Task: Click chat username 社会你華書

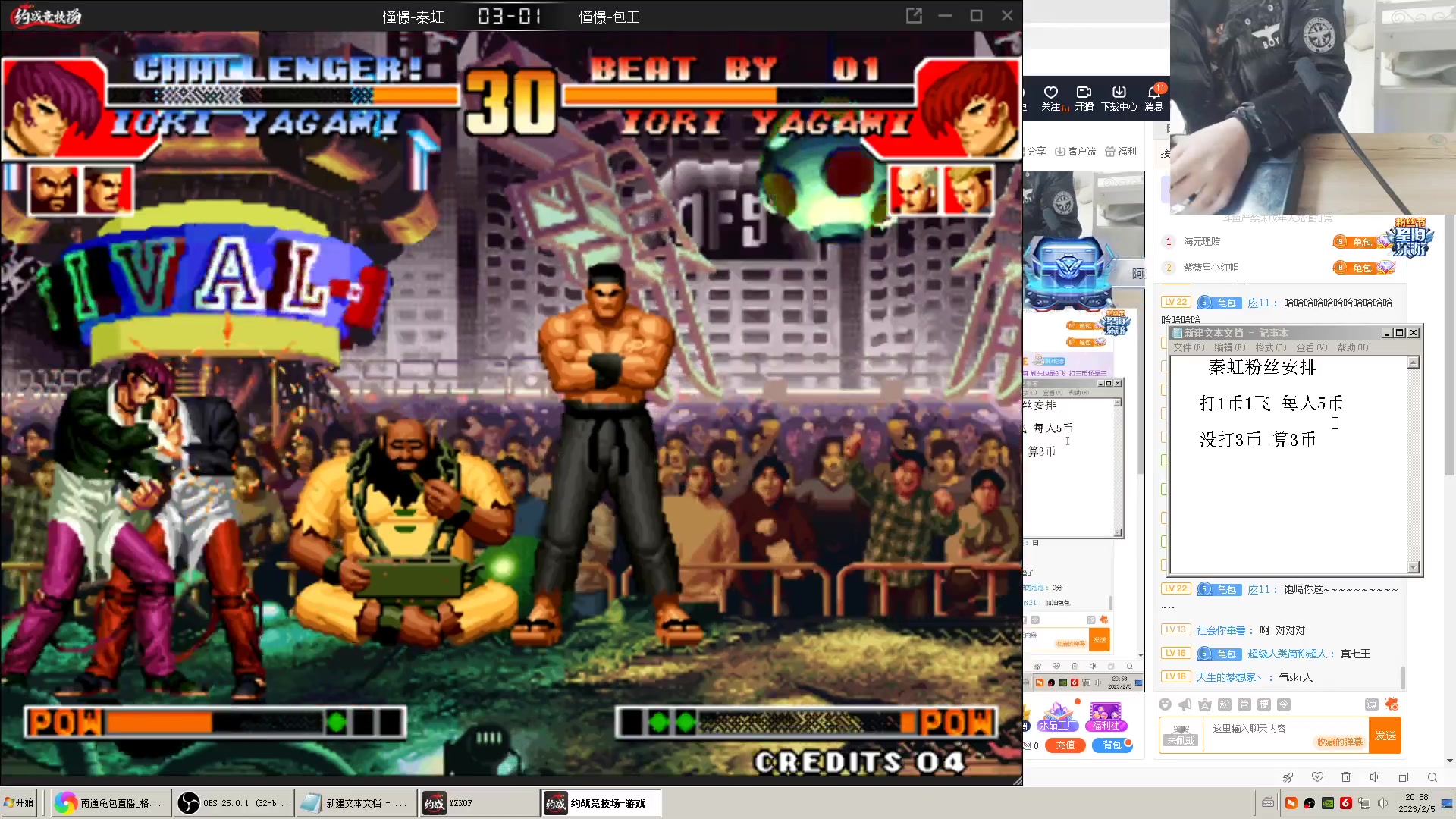Action: point(1221,630)
